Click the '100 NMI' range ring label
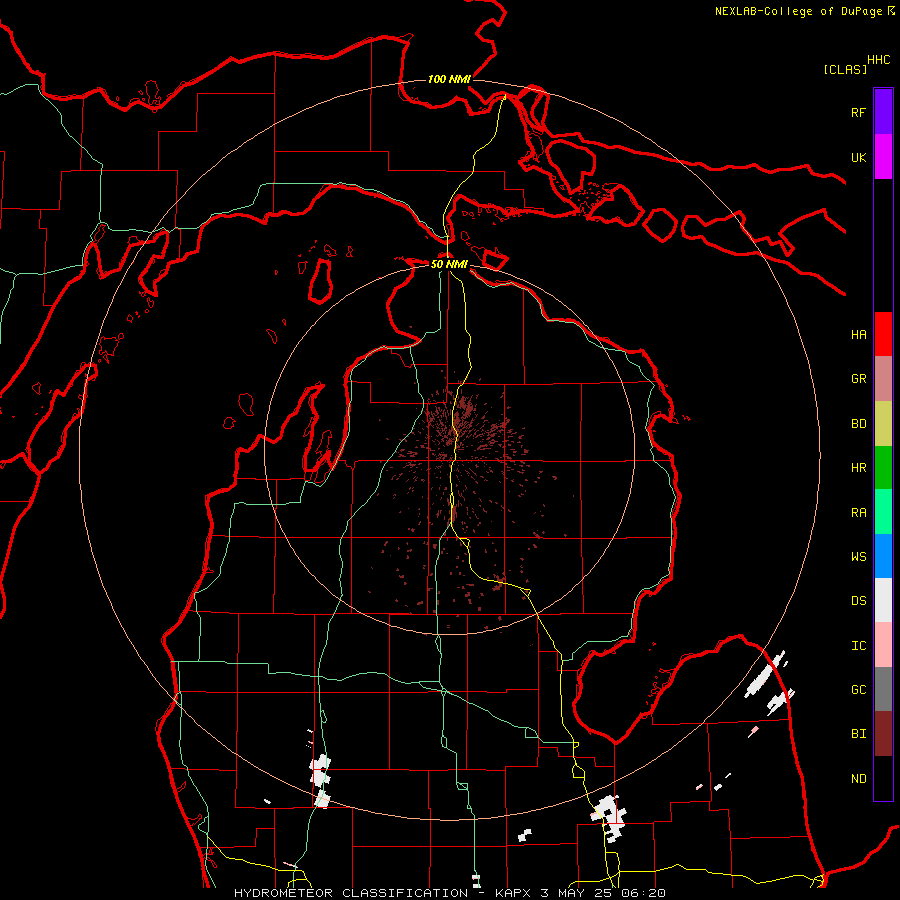900x900 pixels. click(x=449, y=79)
